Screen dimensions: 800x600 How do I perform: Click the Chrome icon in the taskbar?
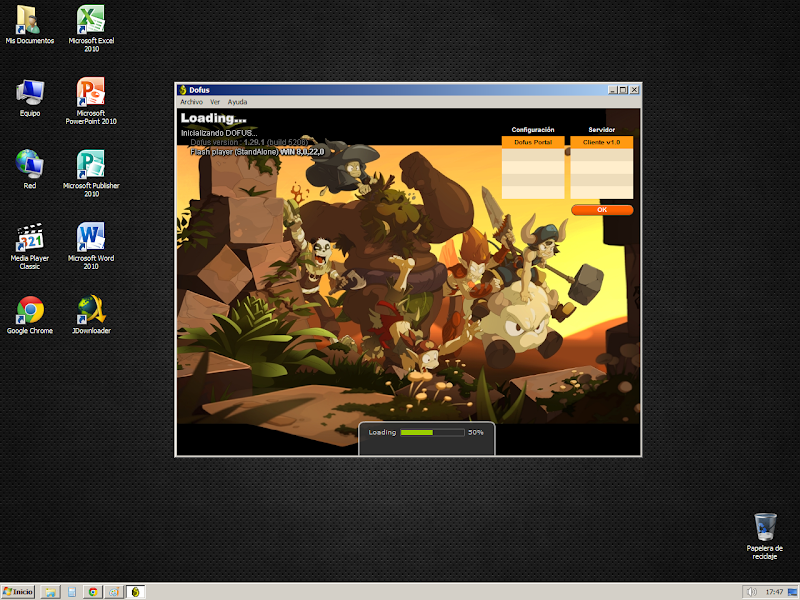click(93, 592)
